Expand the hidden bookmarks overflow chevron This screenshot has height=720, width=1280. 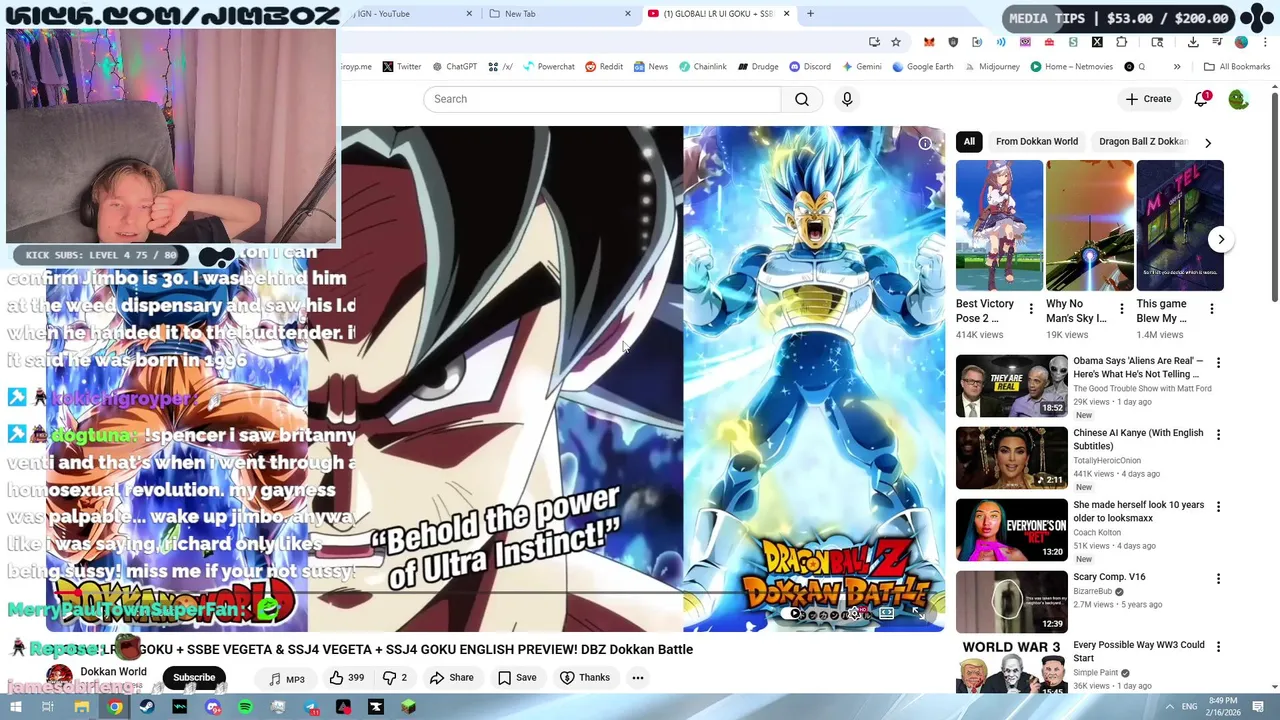(1177, 67)
